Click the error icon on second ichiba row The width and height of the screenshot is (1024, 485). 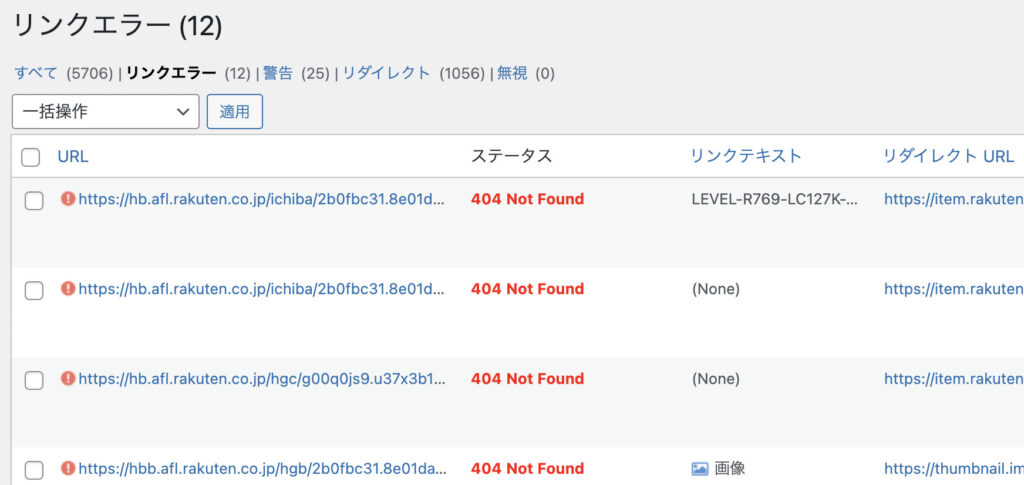(68, 289)
